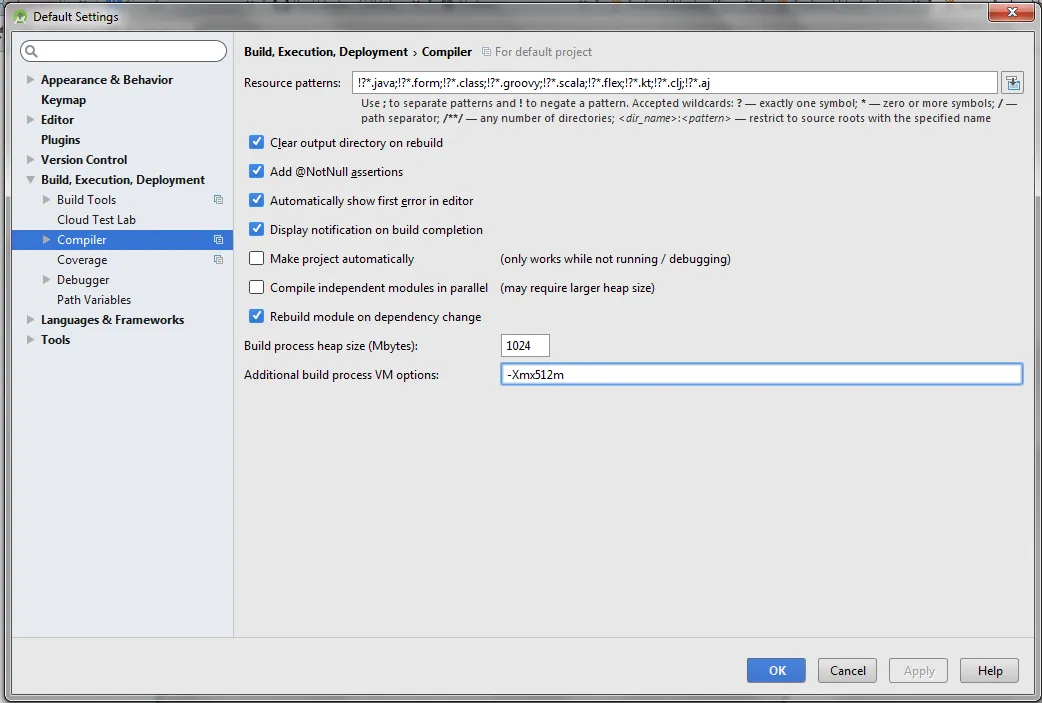Select the Editor tree label

(x=57, y=120)
